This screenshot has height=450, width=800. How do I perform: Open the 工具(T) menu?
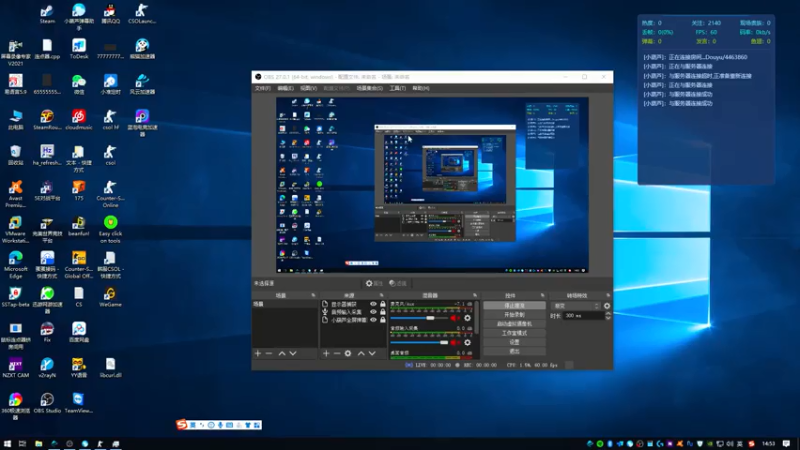click(397, 88)
